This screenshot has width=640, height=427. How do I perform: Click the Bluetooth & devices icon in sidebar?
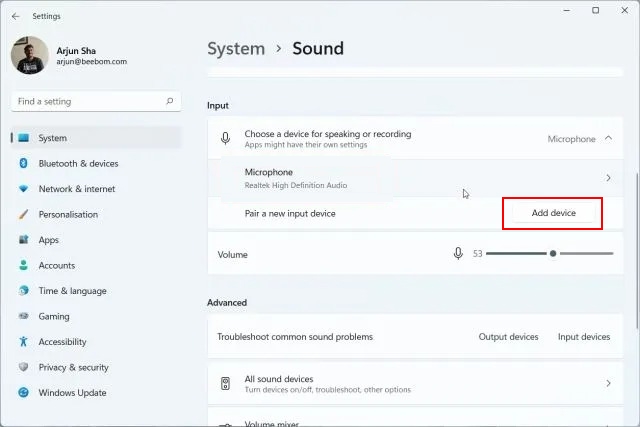click(23, 163)
